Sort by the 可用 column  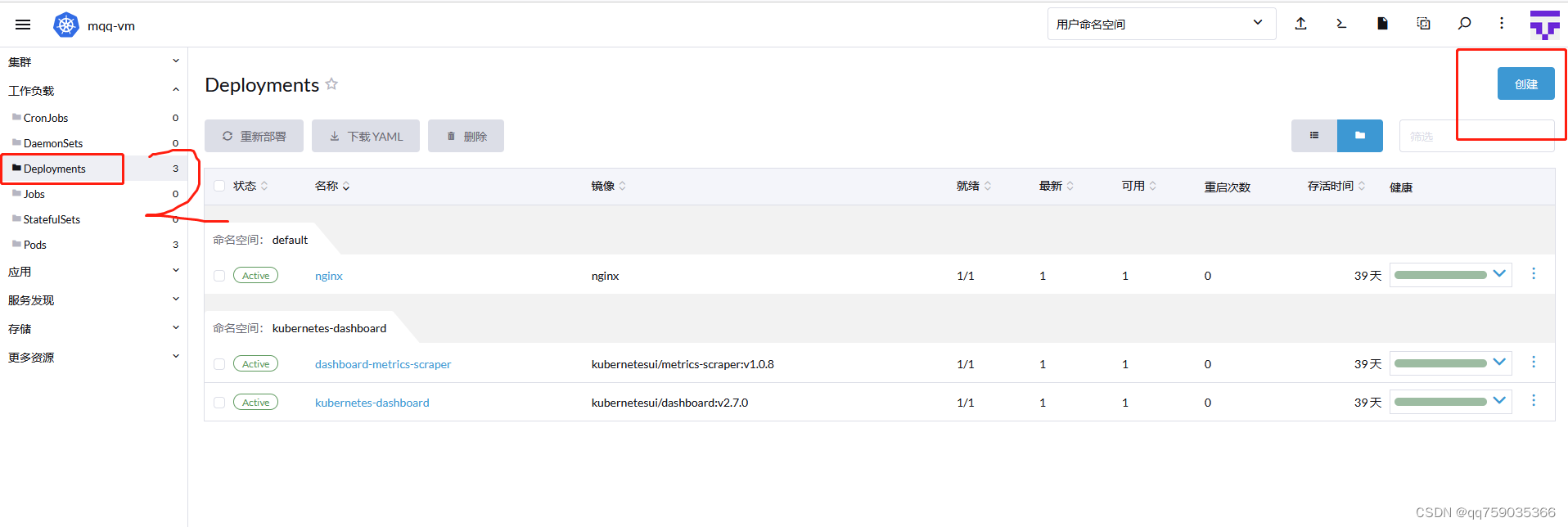click(1139, 186)
